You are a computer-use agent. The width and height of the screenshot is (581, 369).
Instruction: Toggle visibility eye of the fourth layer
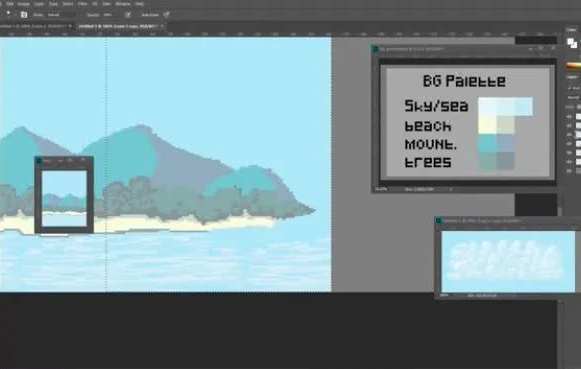pos(570,144)
